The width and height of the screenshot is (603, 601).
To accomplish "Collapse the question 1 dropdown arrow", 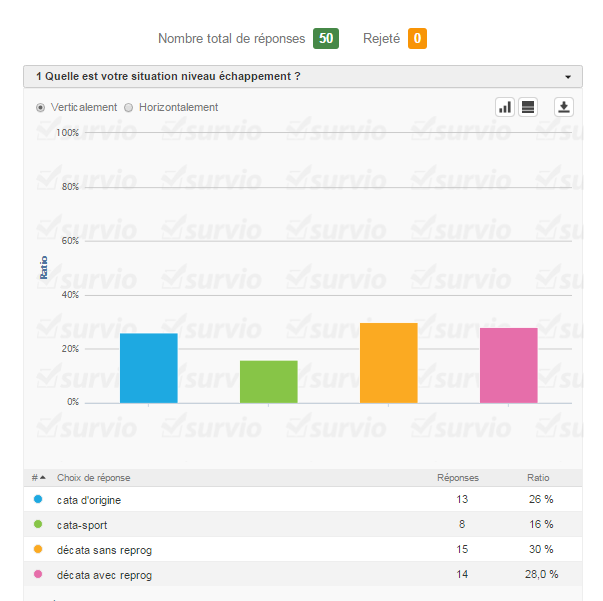I will [x=567, y=77].
